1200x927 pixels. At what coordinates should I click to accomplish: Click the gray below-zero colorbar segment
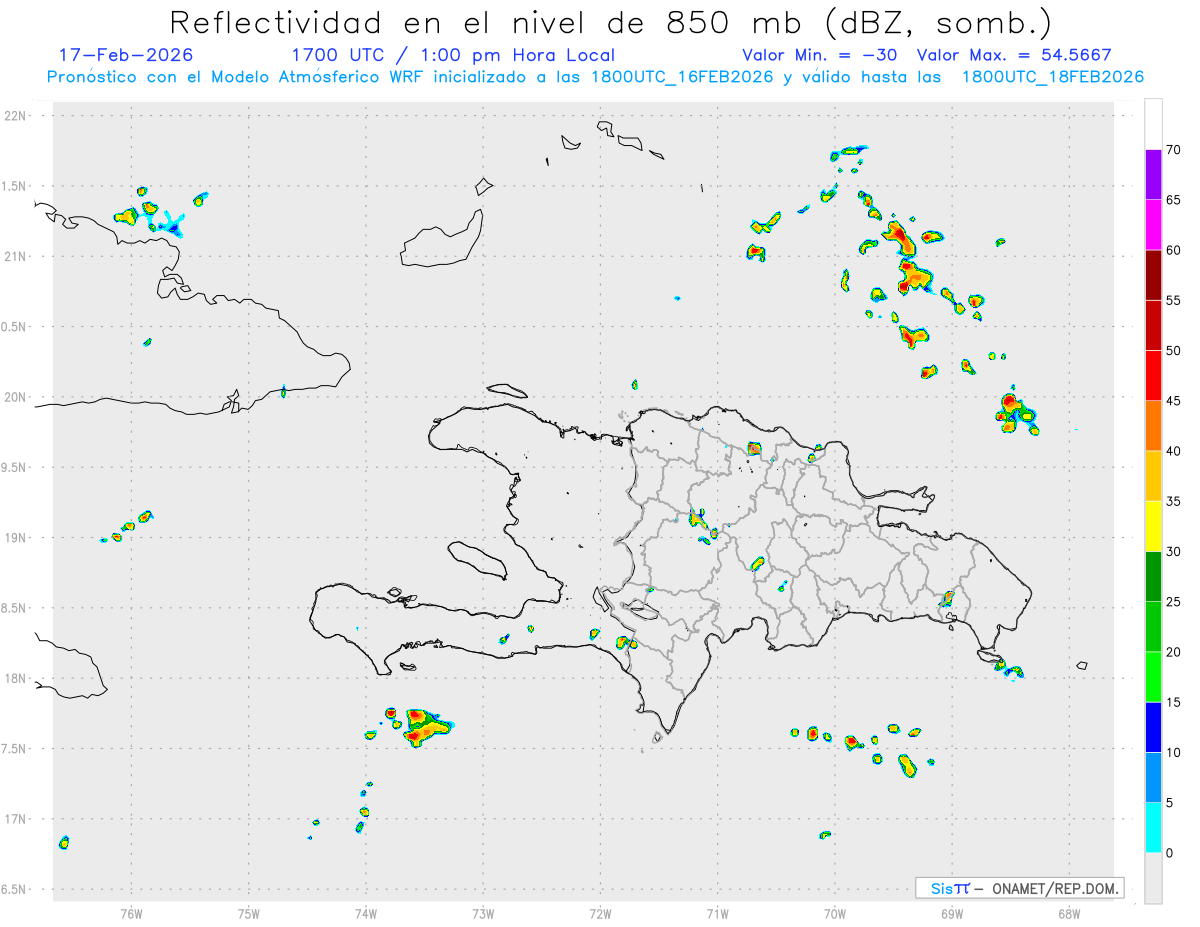tap(1153, 878)
